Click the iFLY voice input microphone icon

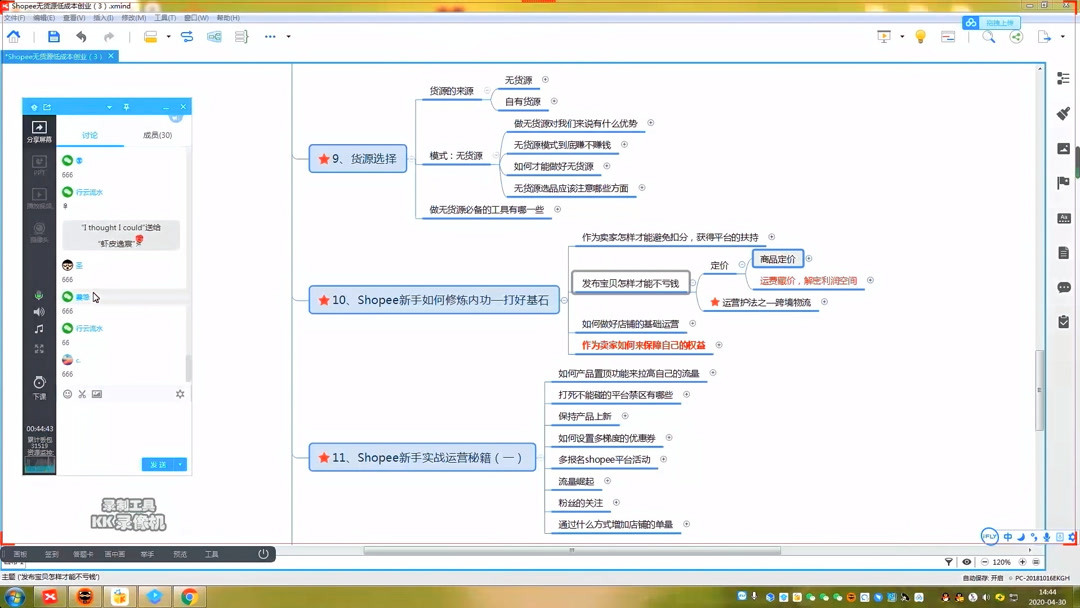pos(1047,537)
